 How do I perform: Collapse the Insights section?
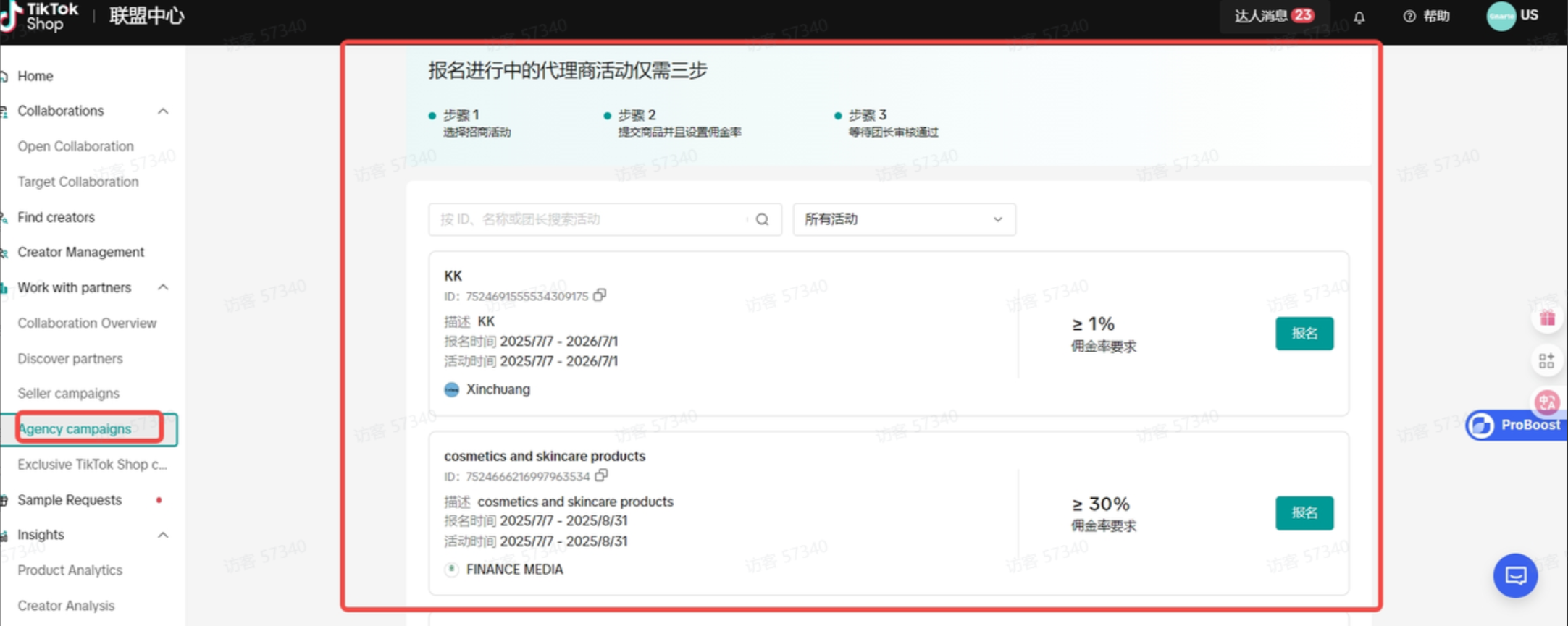point(163,535)
